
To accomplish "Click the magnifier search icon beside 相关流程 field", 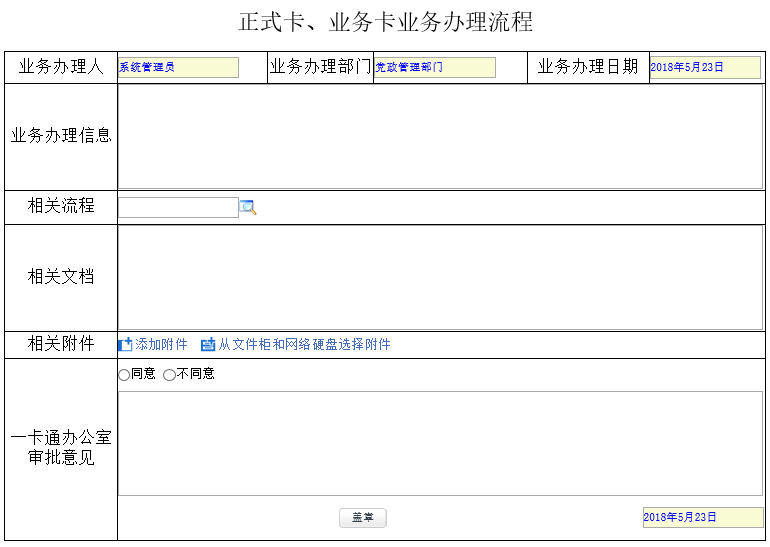I will [x=248, y=208].
